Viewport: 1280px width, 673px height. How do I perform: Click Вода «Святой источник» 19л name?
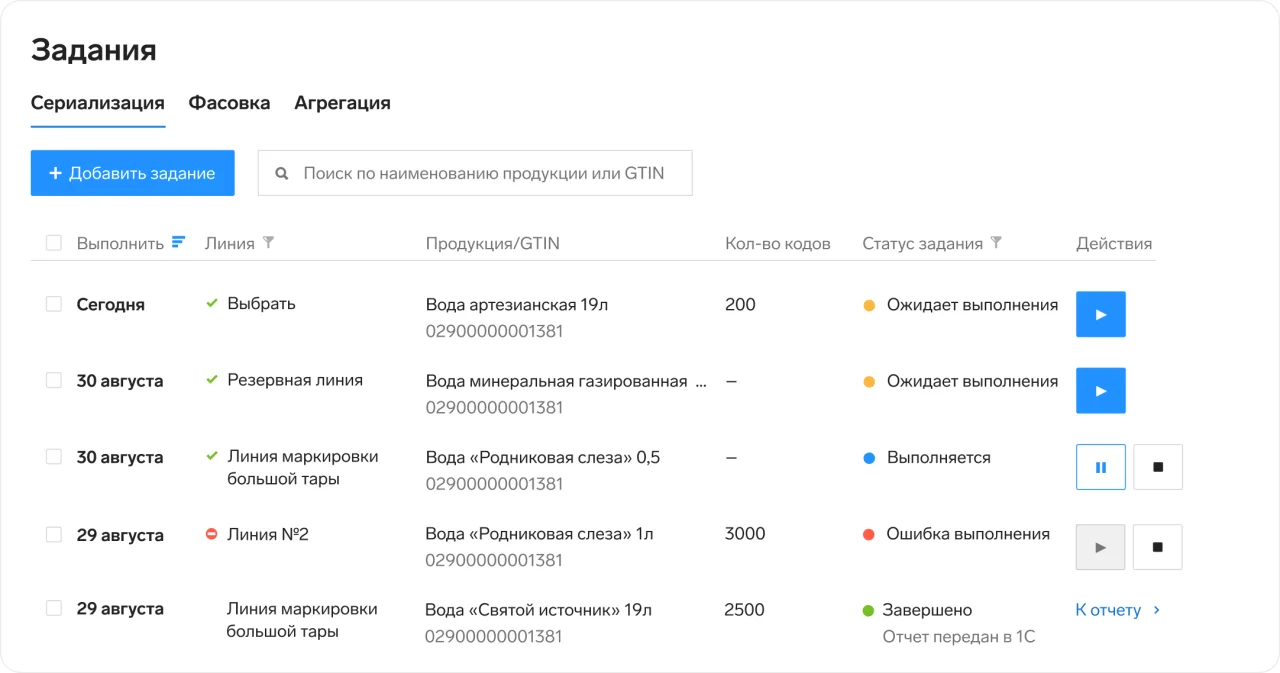tap(539, 610)
